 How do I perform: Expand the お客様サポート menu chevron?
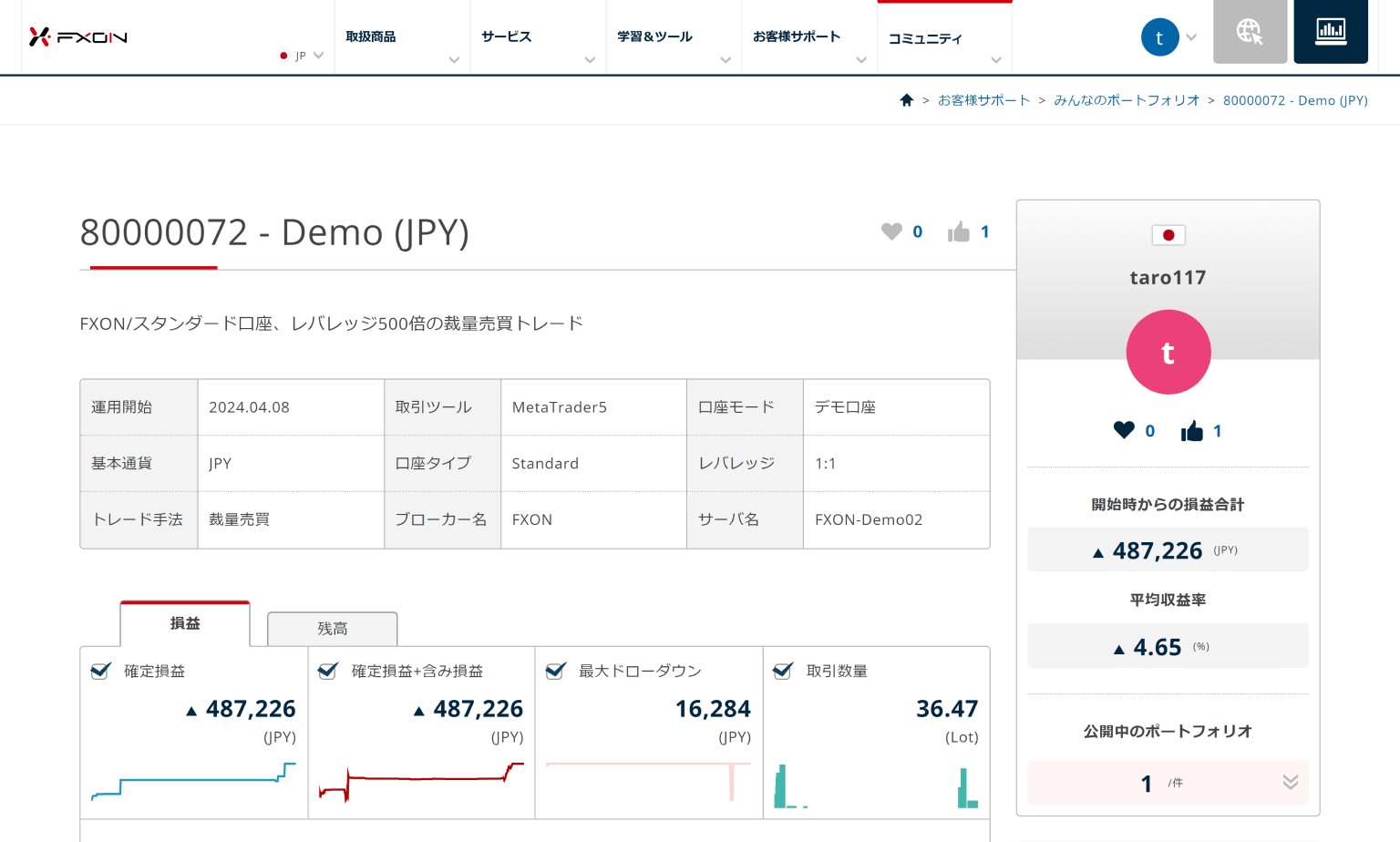tap(861, 60)
